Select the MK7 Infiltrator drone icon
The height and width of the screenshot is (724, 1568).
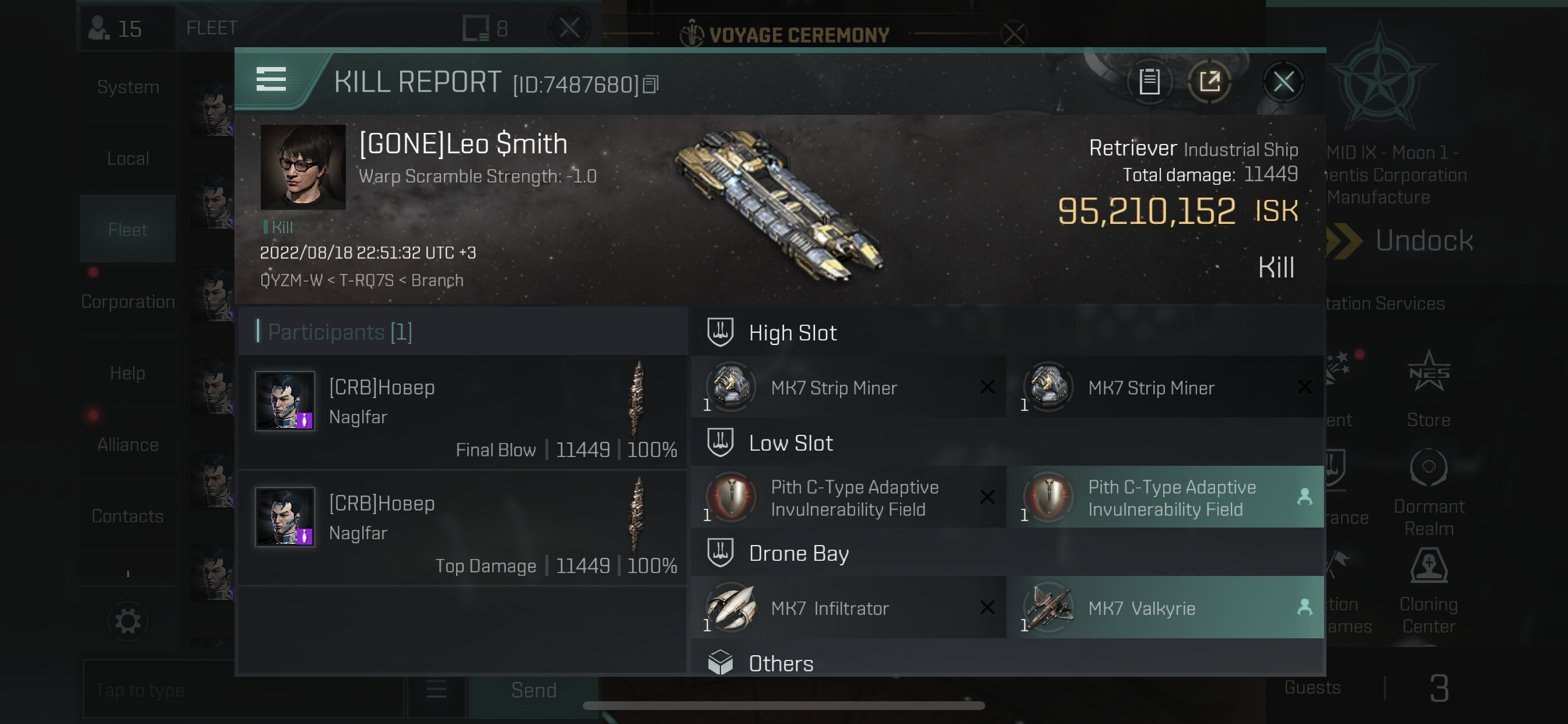pyautogui.click(x=730, y=607)
